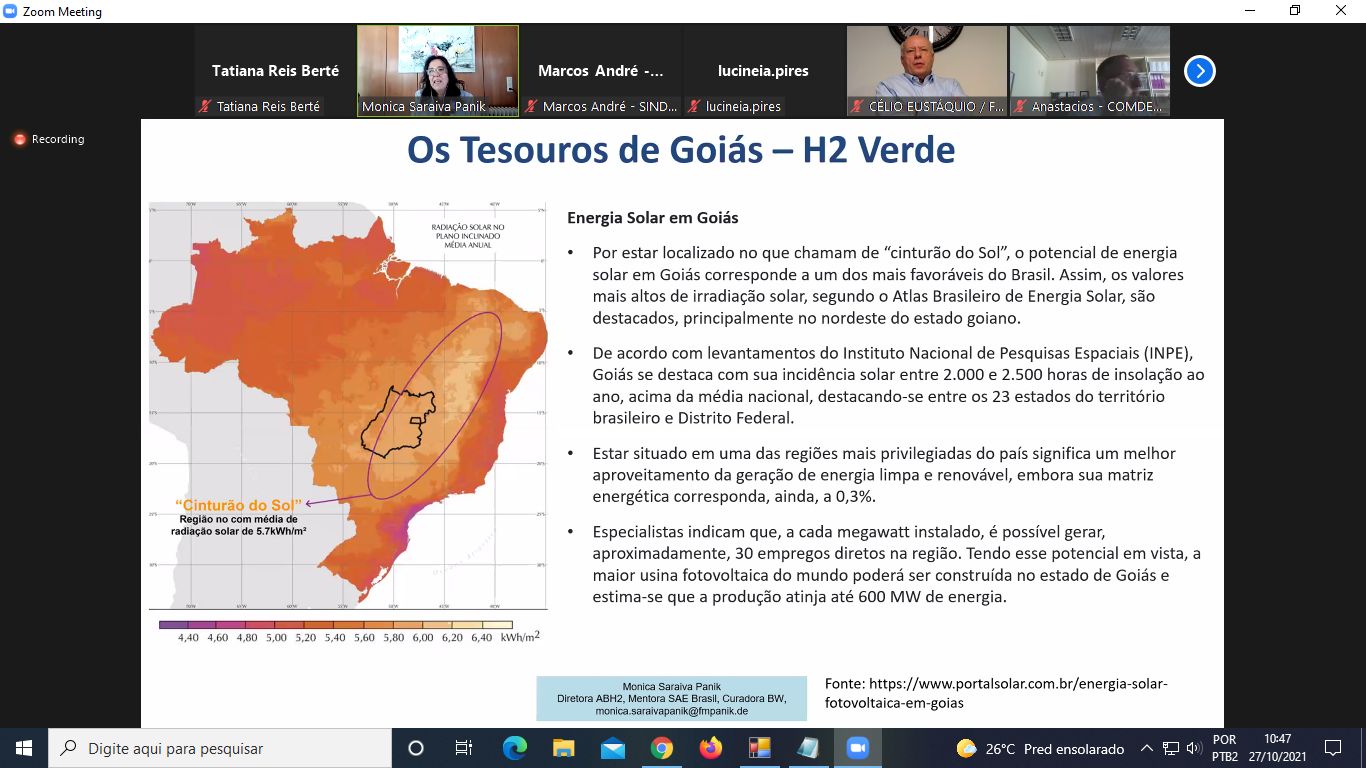Image resolution: width=1366 pixels, height=768 pixels.
Task: Click monica.saraivapanik@fmpanik.de email text
Action: [672, 711]
